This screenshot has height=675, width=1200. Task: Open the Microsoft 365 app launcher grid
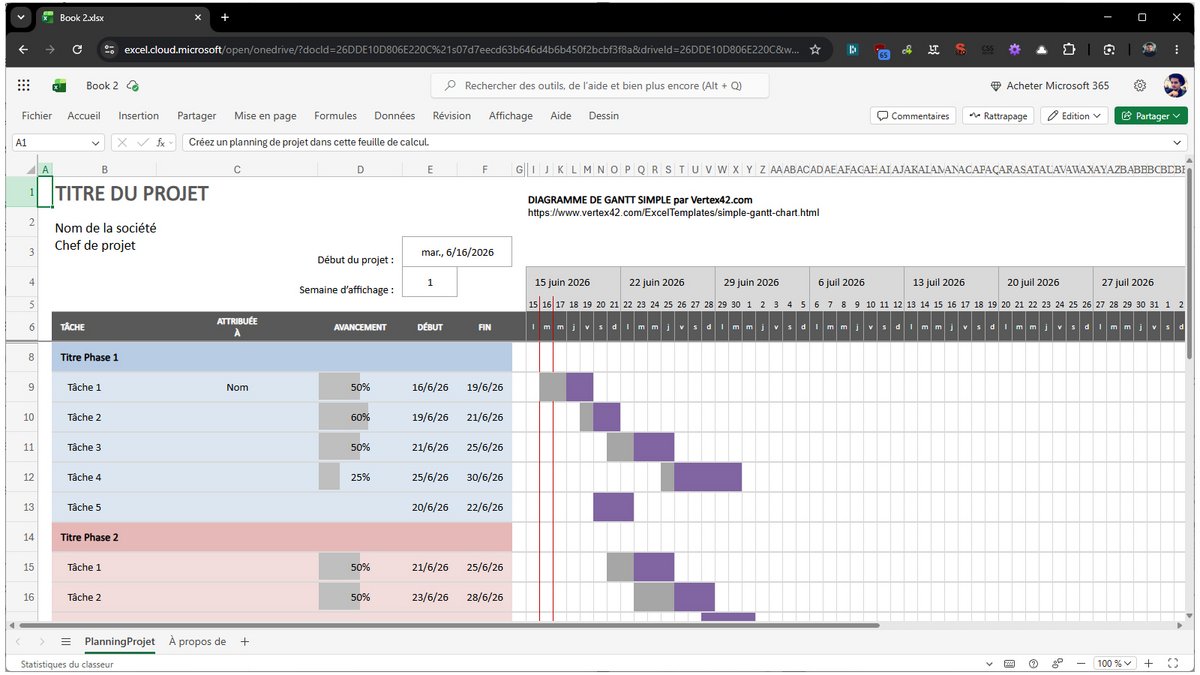coord(24,86)
